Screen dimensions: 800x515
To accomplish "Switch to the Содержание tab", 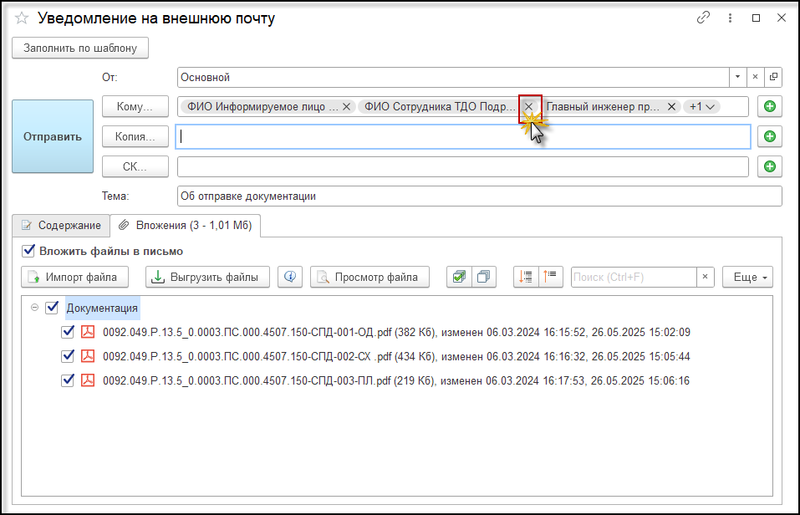I will (60, 225).
